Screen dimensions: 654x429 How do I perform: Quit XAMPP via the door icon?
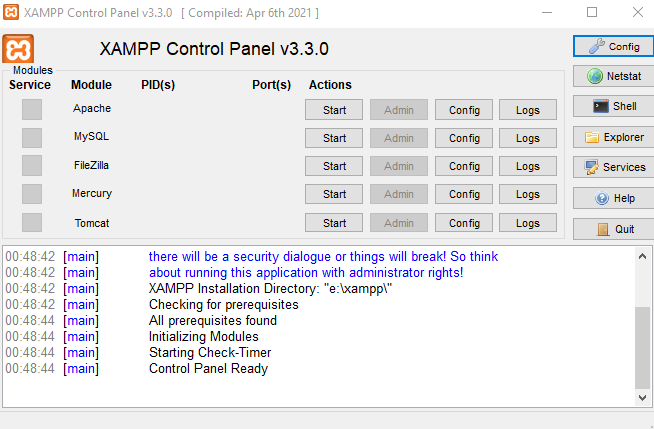tap(614, 229)
